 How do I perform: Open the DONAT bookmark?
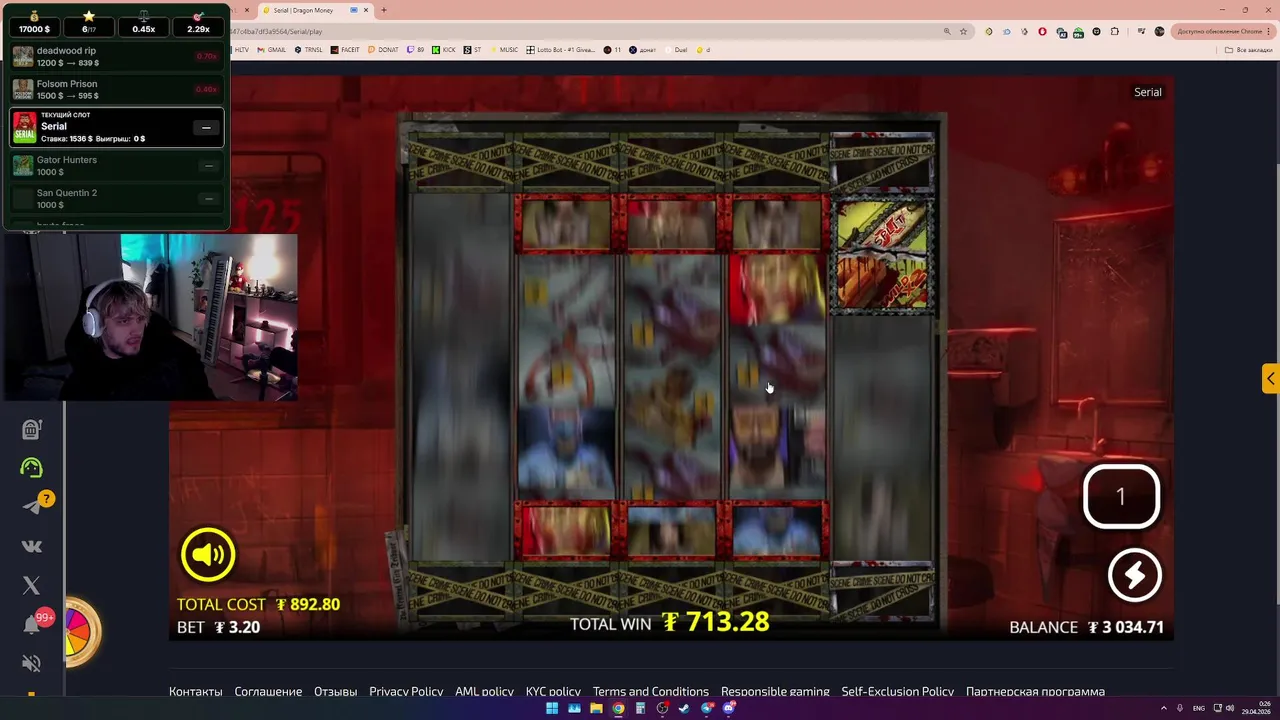[383, 49]
